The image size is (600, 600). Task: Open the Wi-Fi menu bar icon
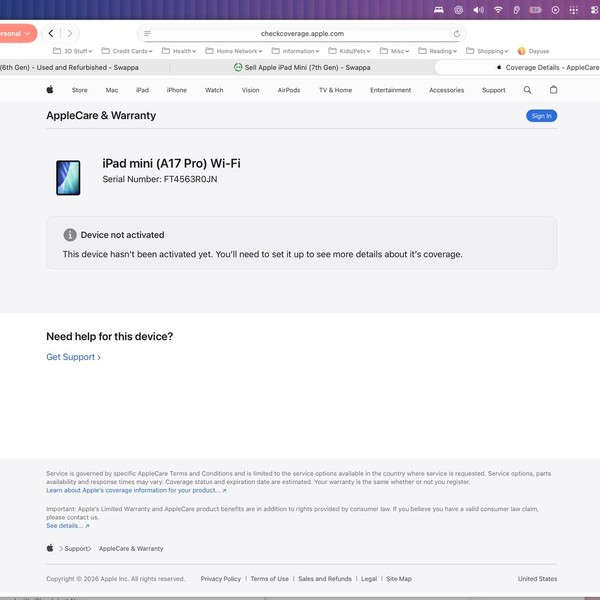tap(498, 10)
